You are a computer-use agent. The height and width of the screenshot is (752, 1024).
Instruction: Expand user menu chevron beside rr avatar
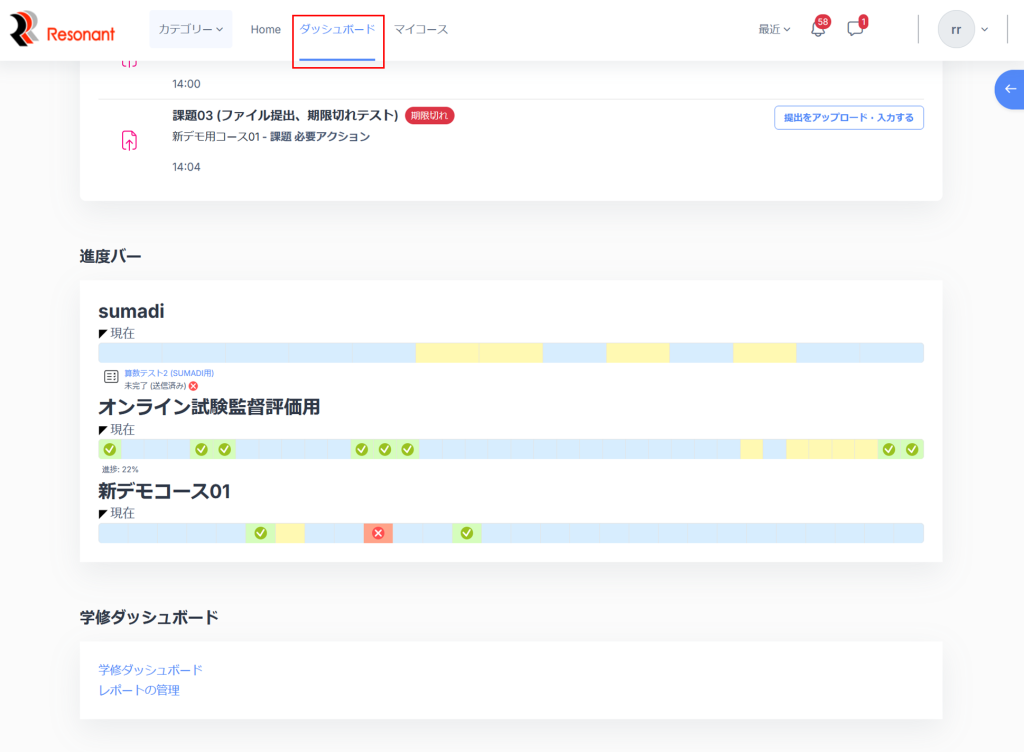click(985, 29)
